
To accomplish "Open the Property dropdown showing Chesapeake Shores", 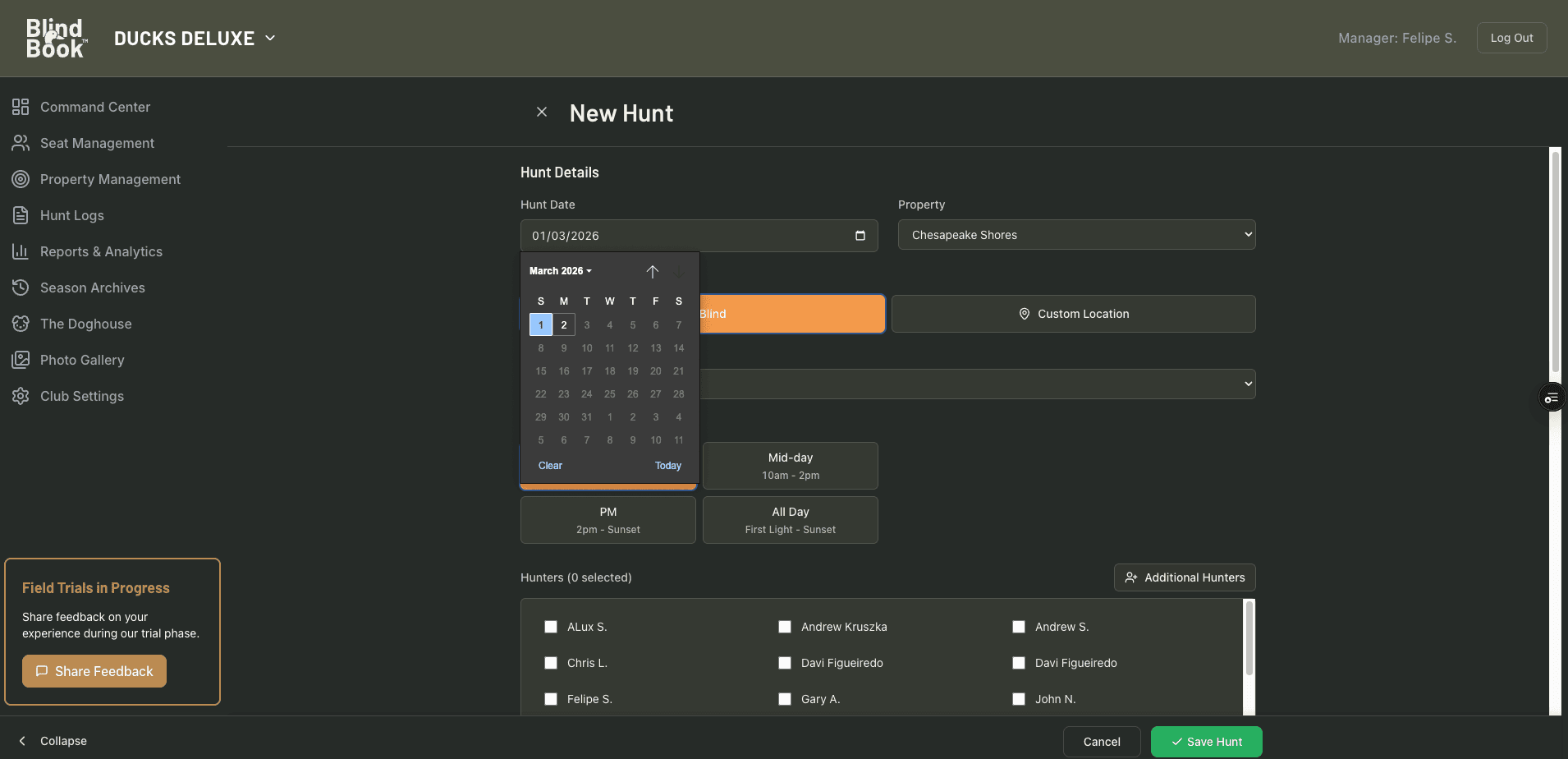I will [1076, 234].
